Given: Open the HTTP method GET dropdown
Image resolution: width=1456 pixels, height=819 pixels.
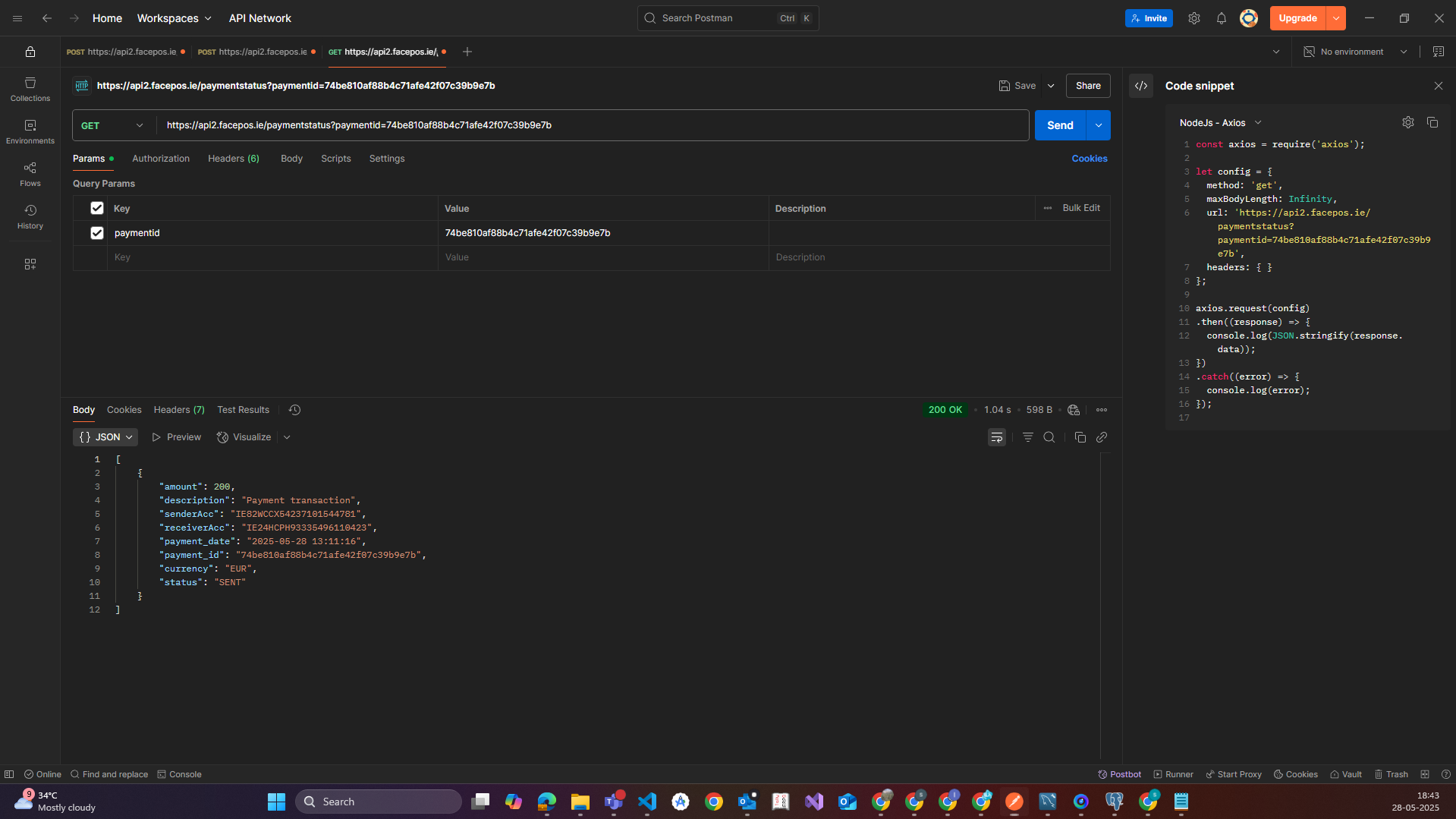Looking at the screenshot, I should 113,125.
